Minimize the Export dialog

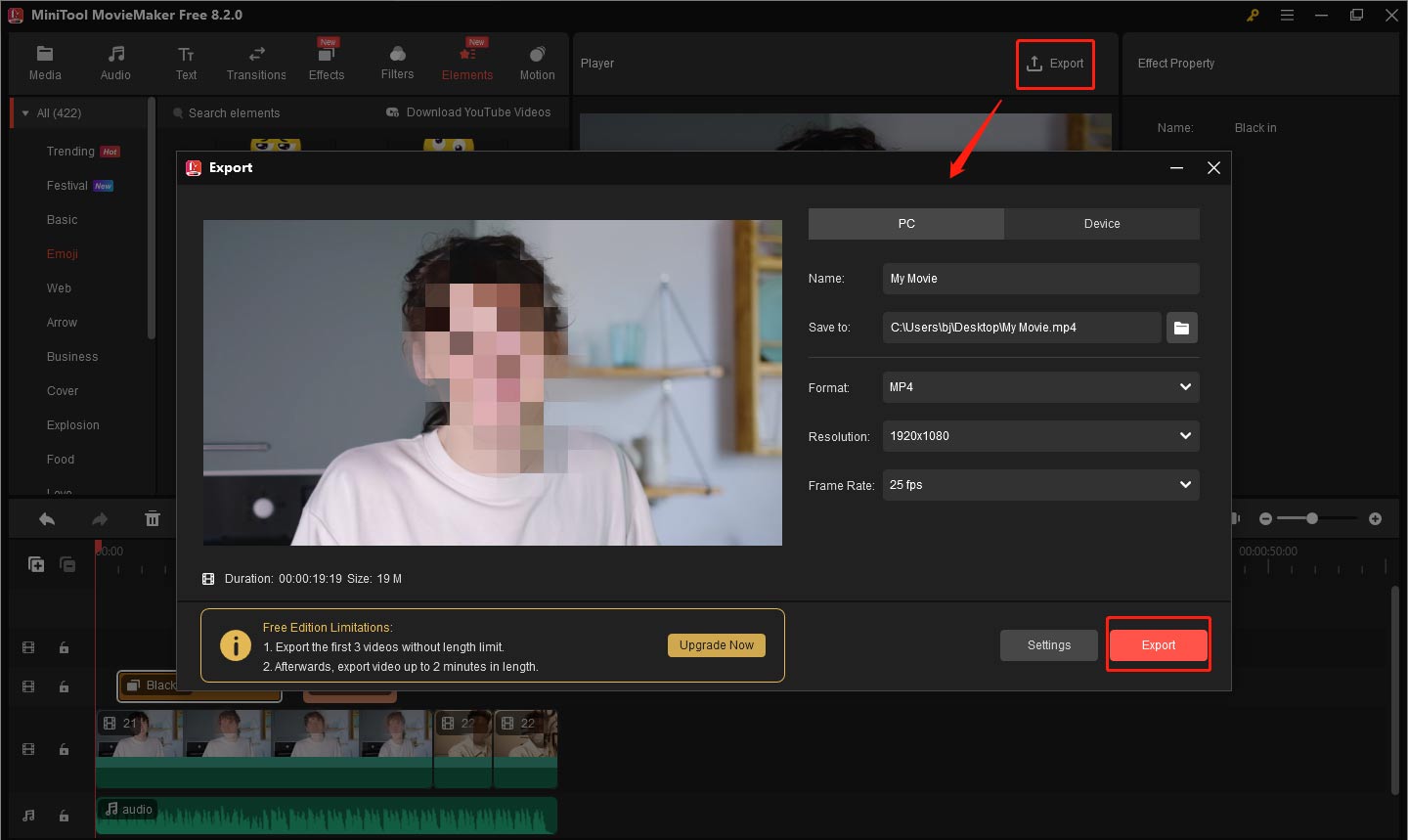[x=1177, y=168]
